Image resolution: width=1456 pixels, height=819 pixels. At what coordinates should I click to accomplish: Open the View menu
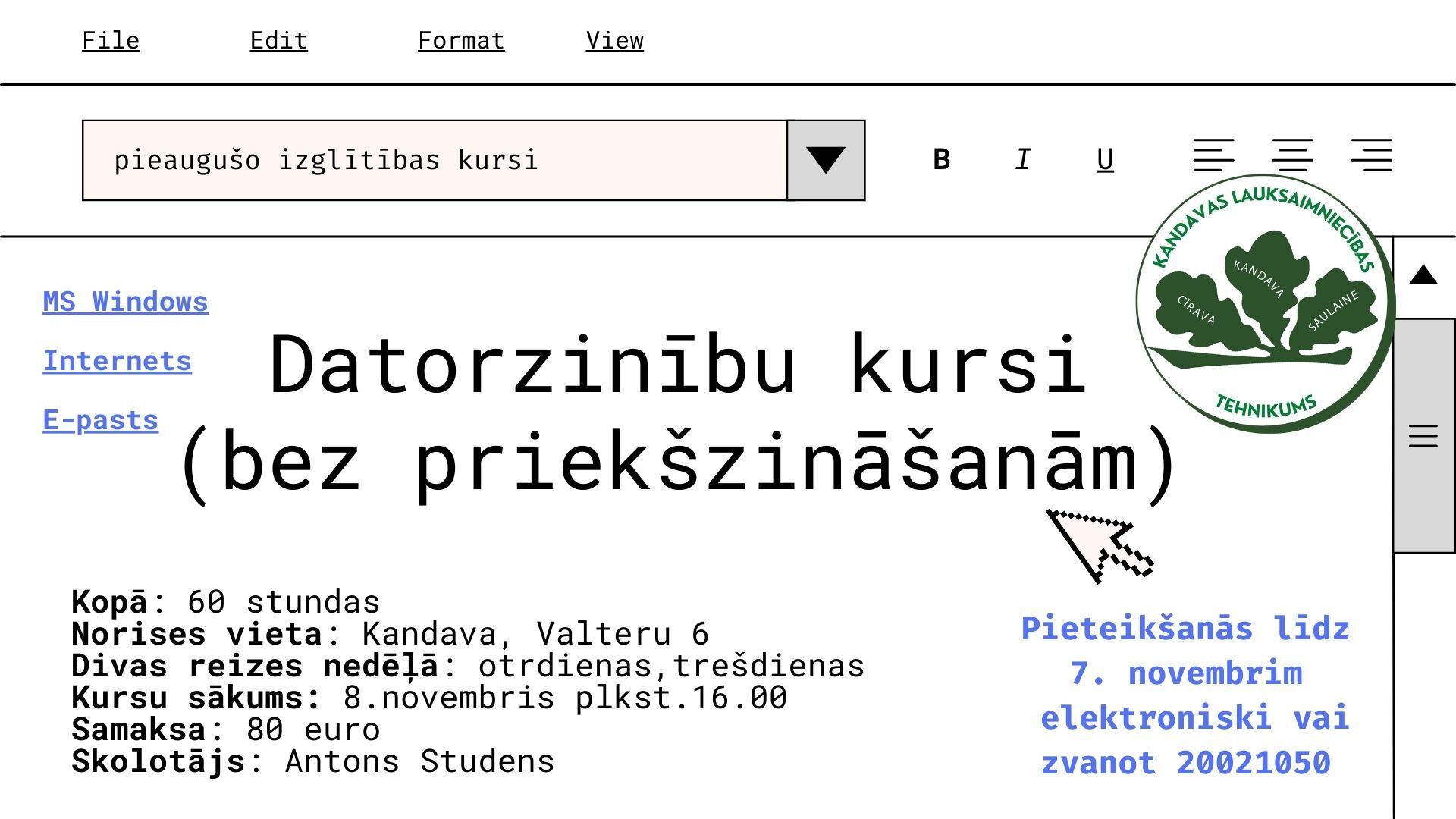(x=614, y=40)
